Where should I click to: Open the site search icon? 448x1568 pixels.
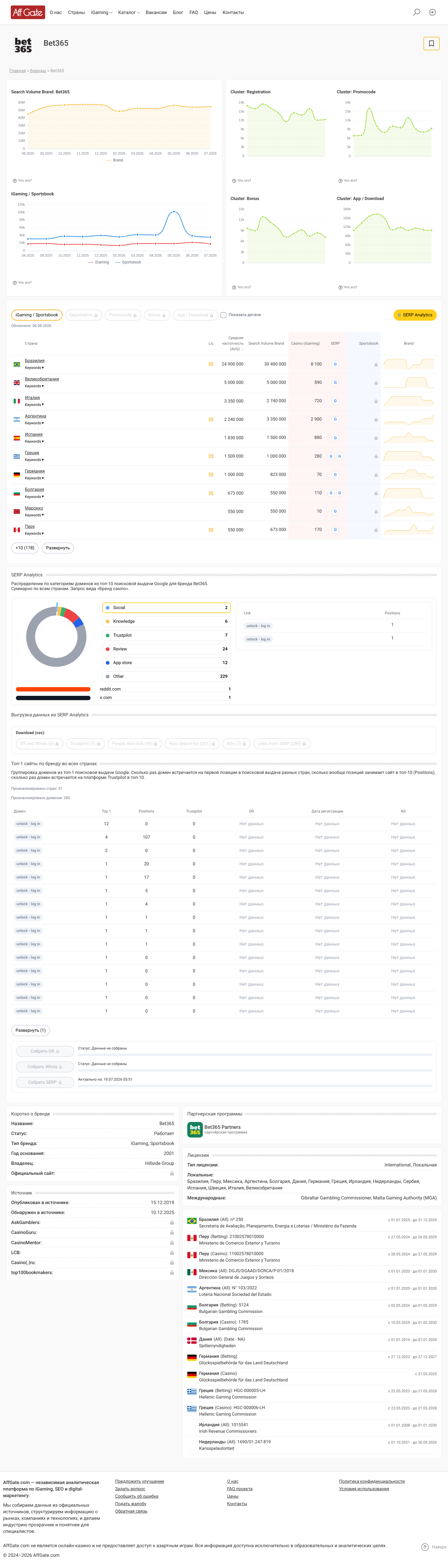click(x=416, y=12)
